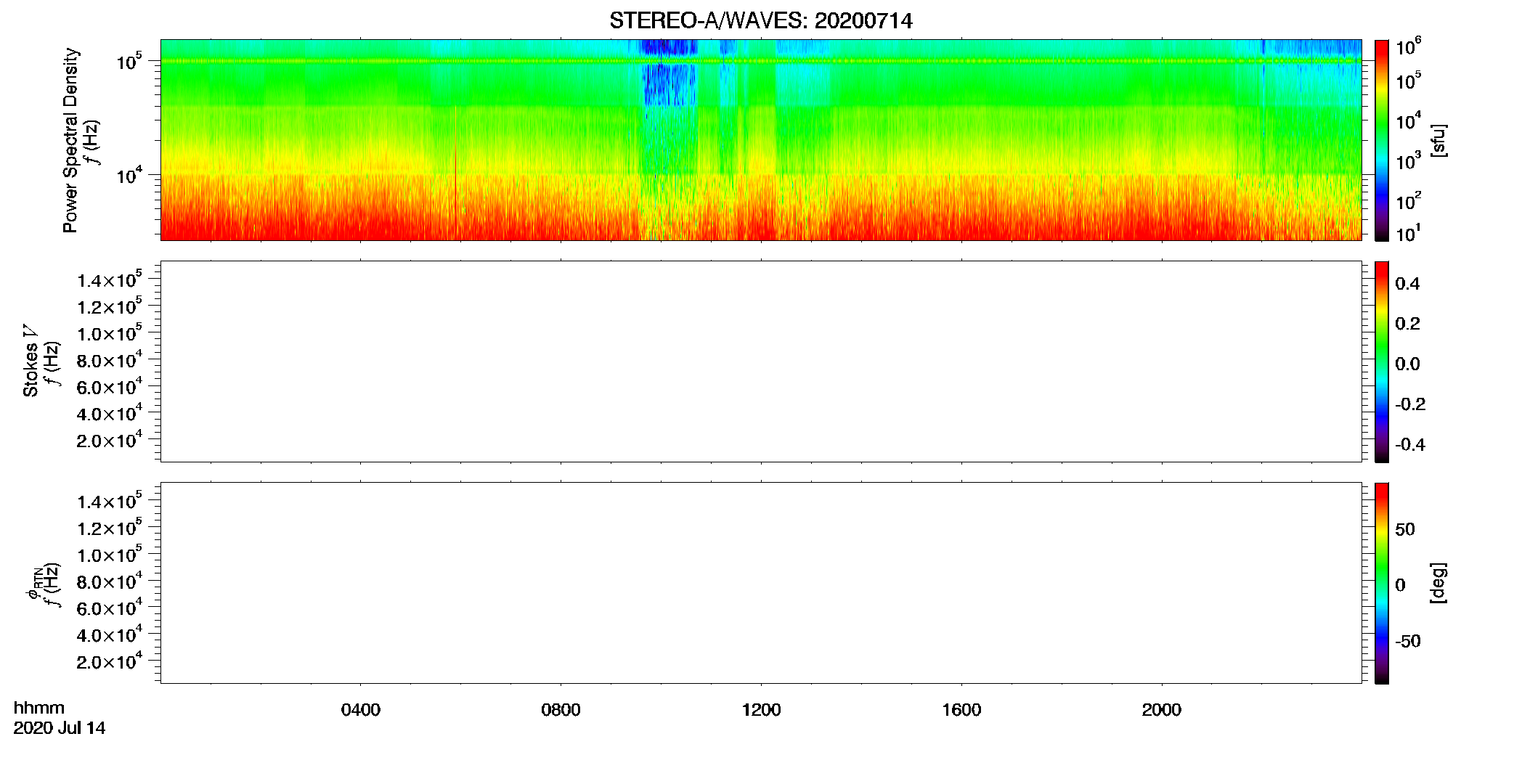Click the 0400 time tick label

click(x=360, y=710)
